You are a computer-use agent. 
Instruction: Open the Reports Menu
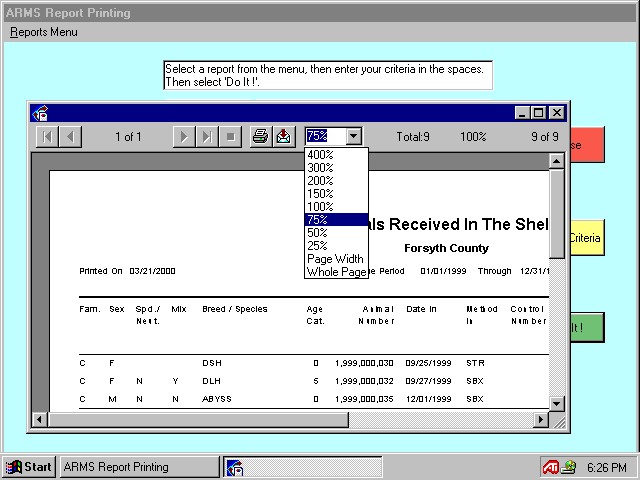[x=44, y=32]
